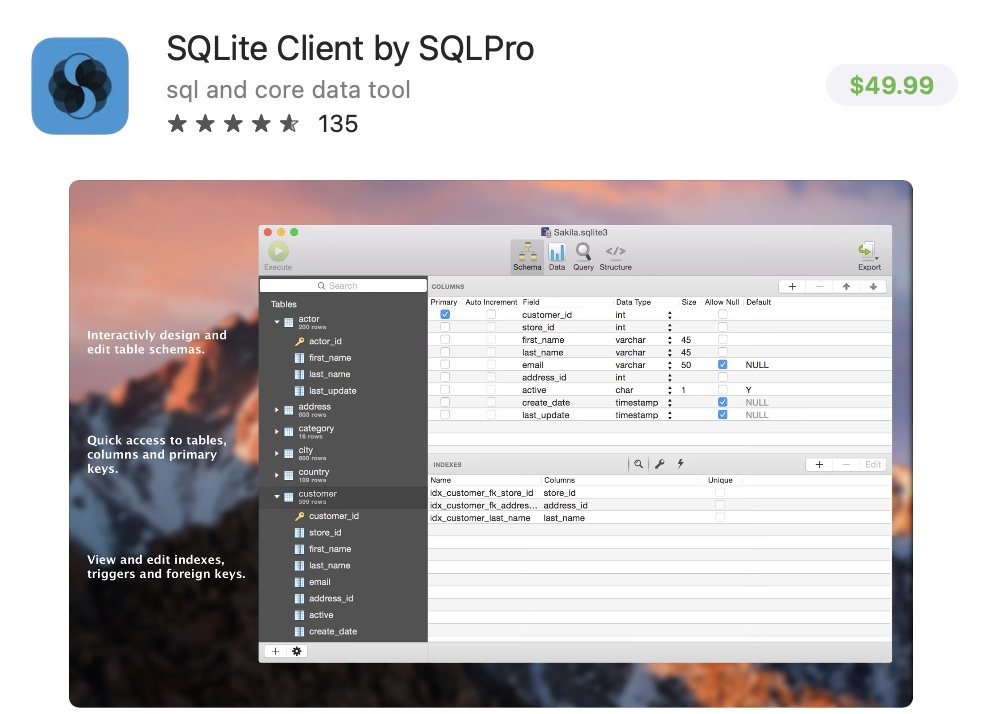The image size is (998, 714).
Task: Click the lightning triggers icon
Action: point(680,464)
